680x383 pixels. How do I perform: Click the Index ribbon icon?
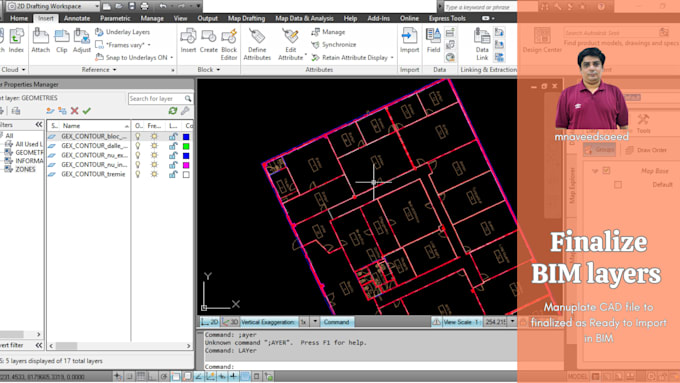pyautogui.click(x=16, y=40)
